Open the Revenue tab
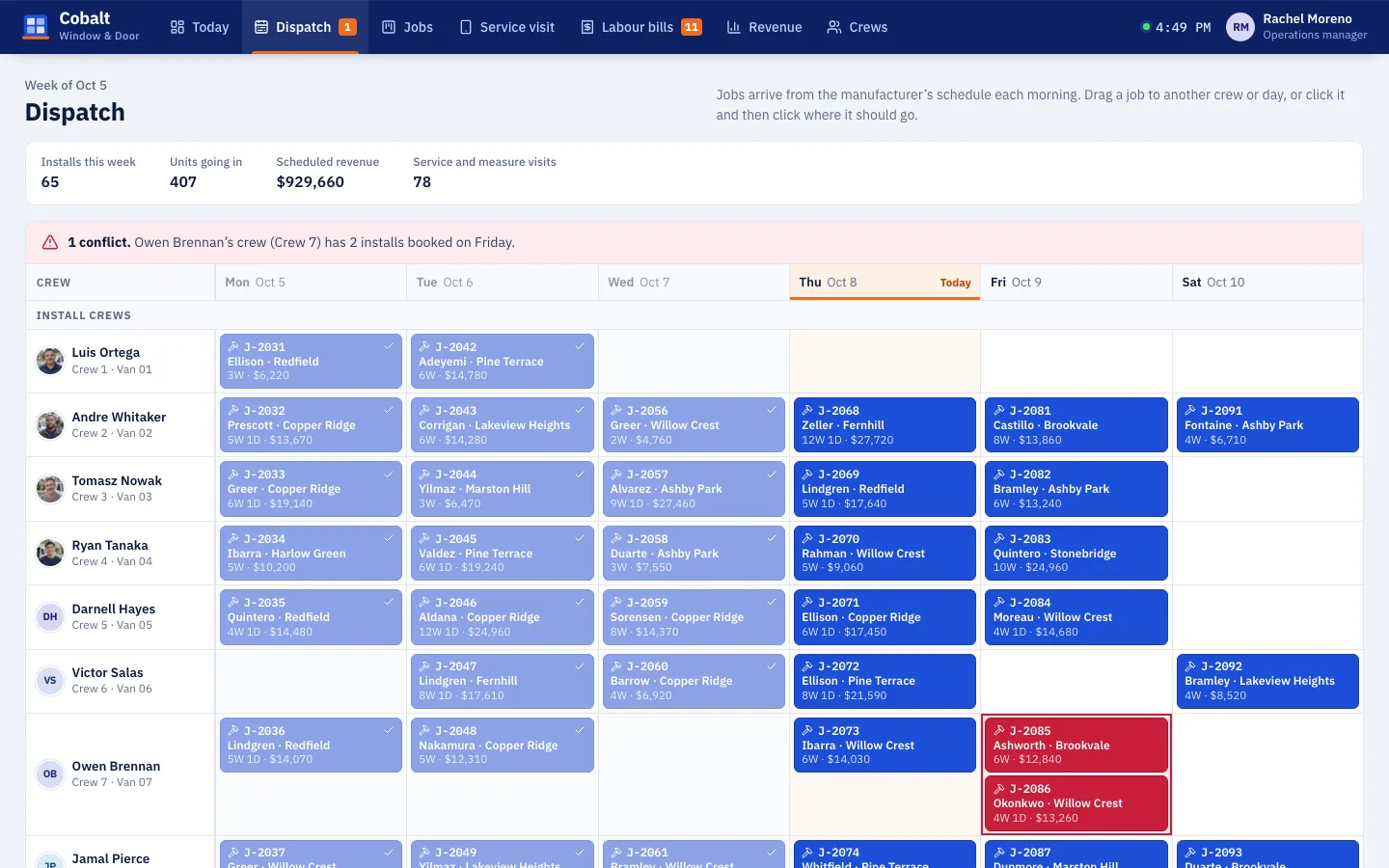1389x868 pixels. point(764,27)
